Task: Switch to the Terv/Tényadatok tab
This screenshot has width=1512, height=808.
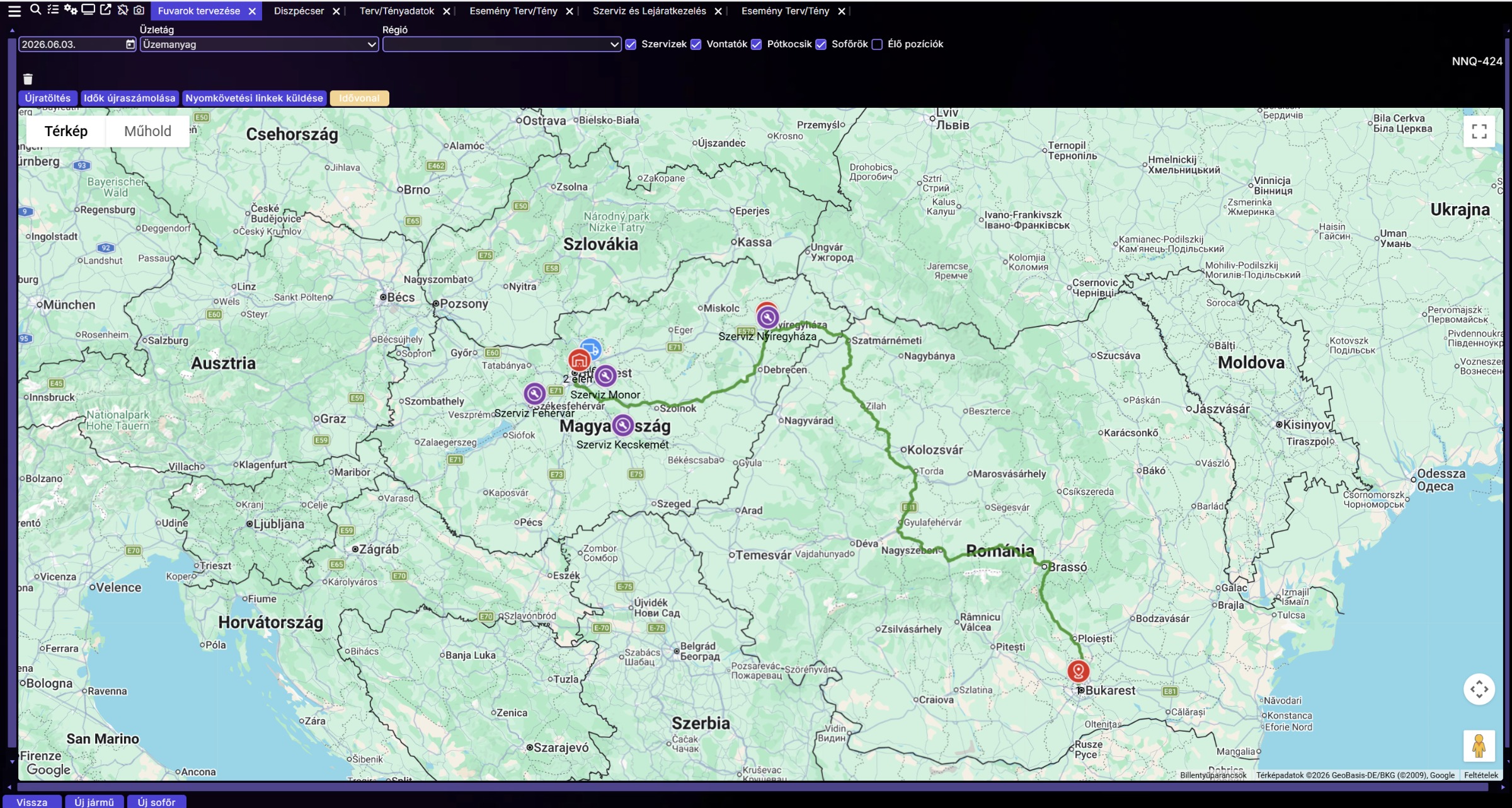Action: click(x=397, y=11)
